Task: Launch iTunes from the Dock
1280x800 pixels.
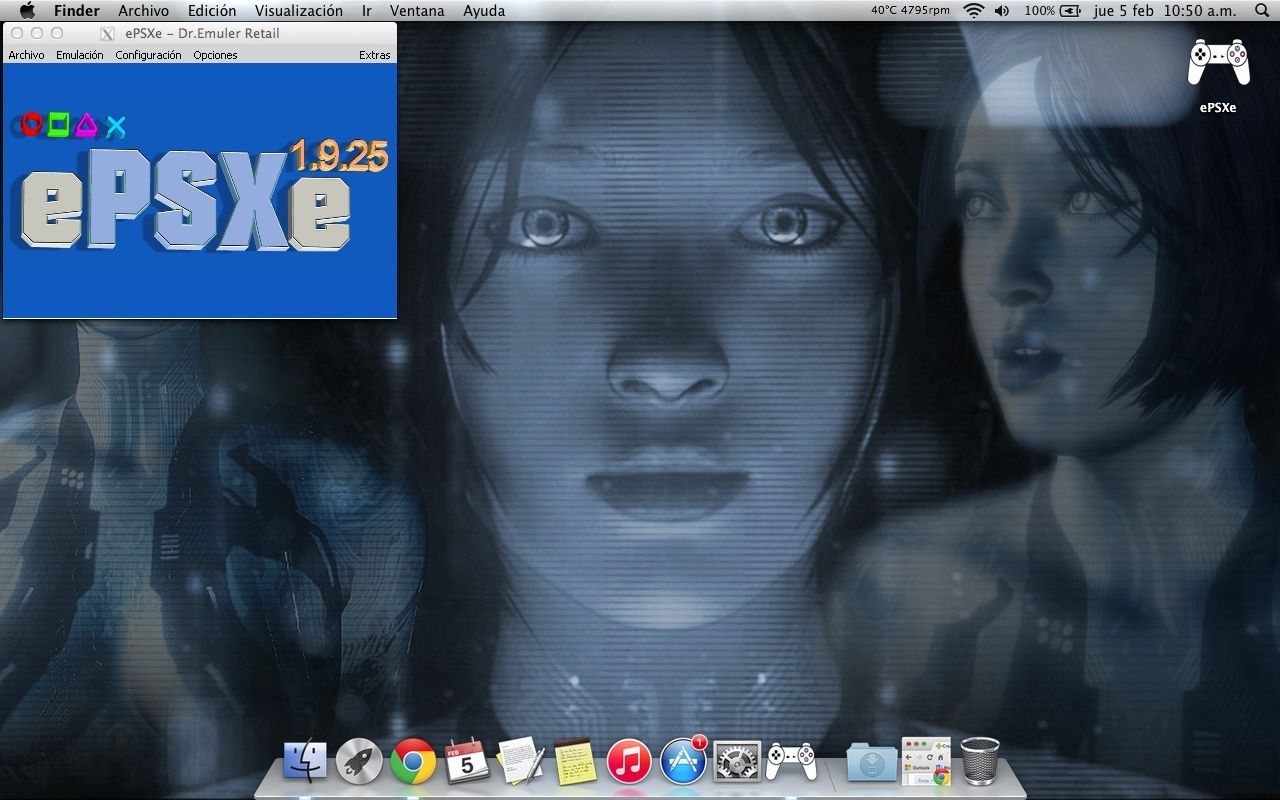Action: tap(629, 762)
